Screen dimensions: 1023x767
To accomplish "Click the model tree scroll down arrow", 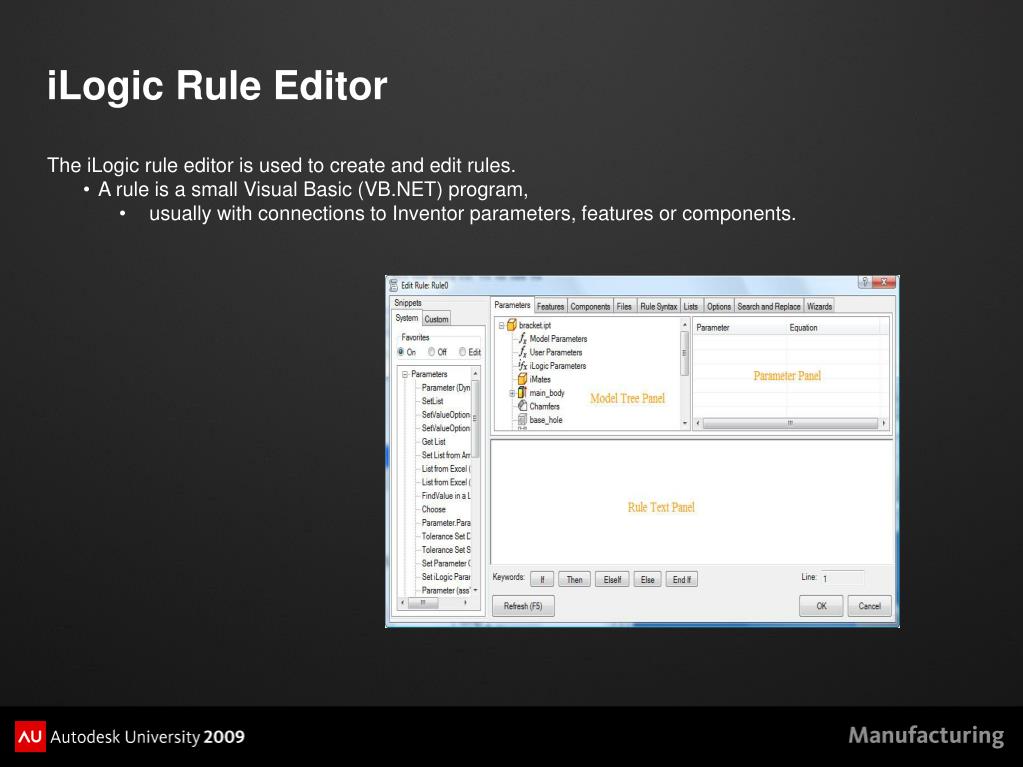I will (684, 423).
